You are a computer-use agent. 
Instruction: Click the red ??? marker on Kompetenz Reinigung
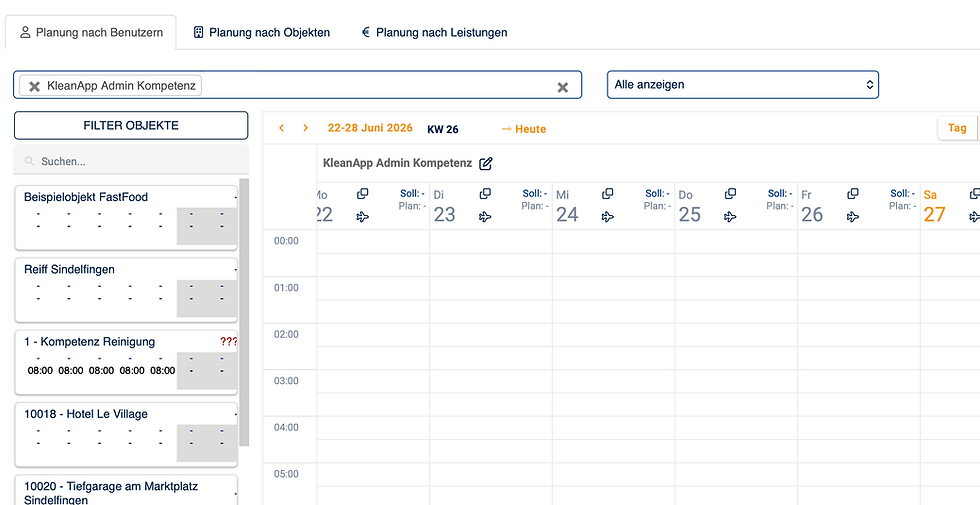point(228,342)
